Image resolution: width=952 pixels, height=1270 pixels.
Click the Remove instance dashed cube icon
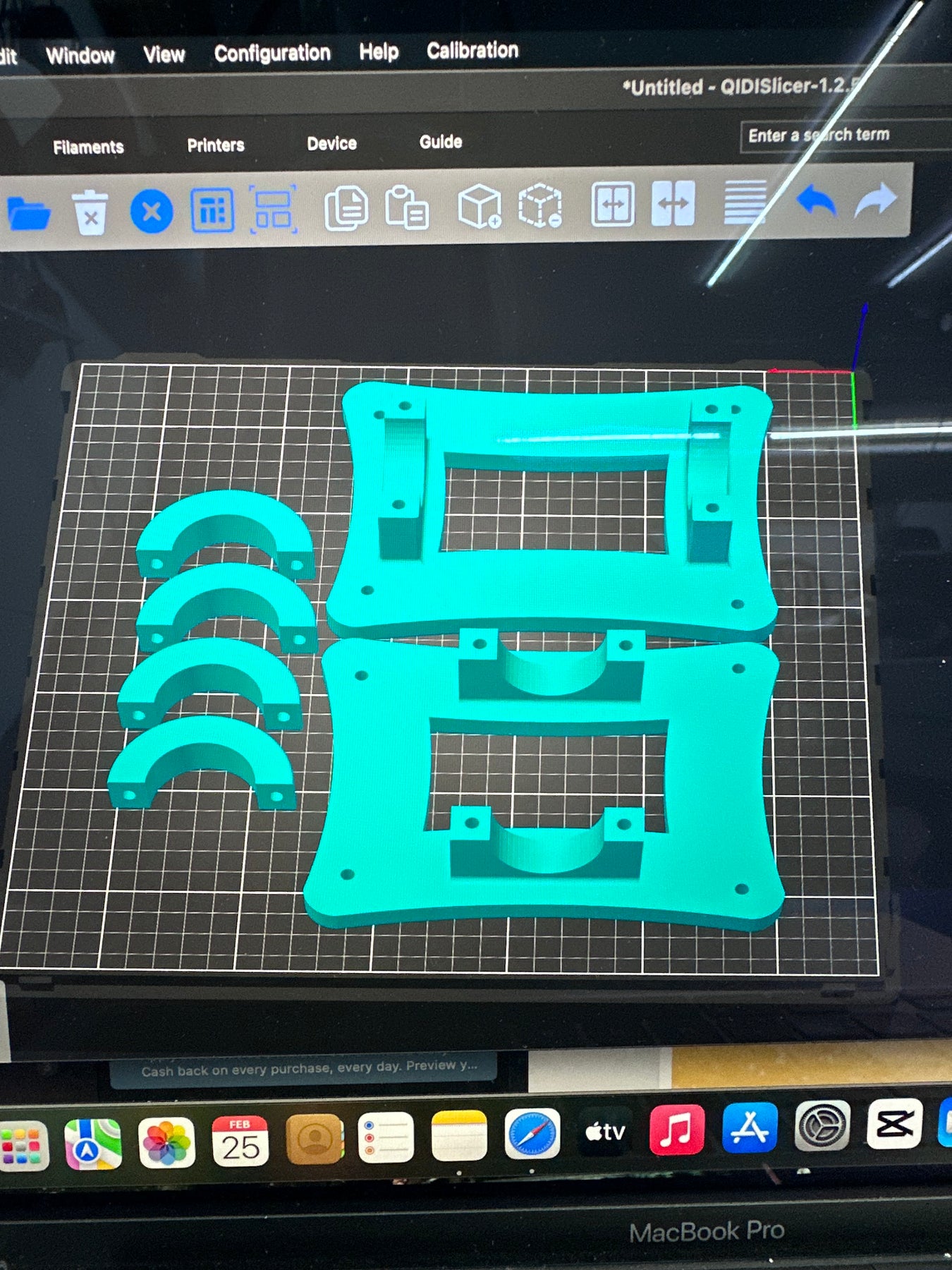click(x=540, y=205)
